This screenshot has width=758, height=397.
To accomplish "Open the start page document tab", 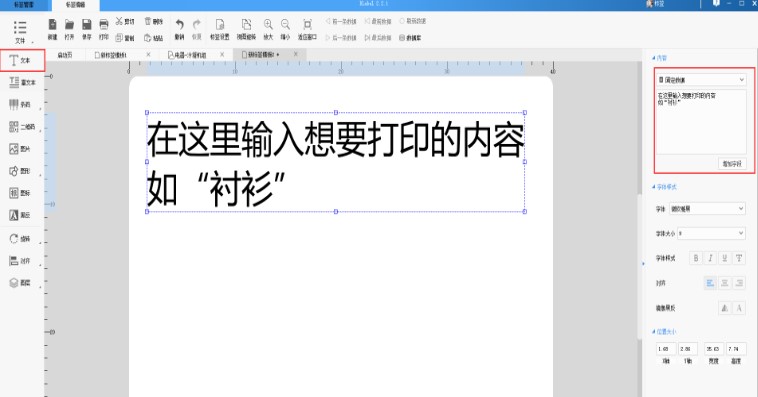I will 65,55.
